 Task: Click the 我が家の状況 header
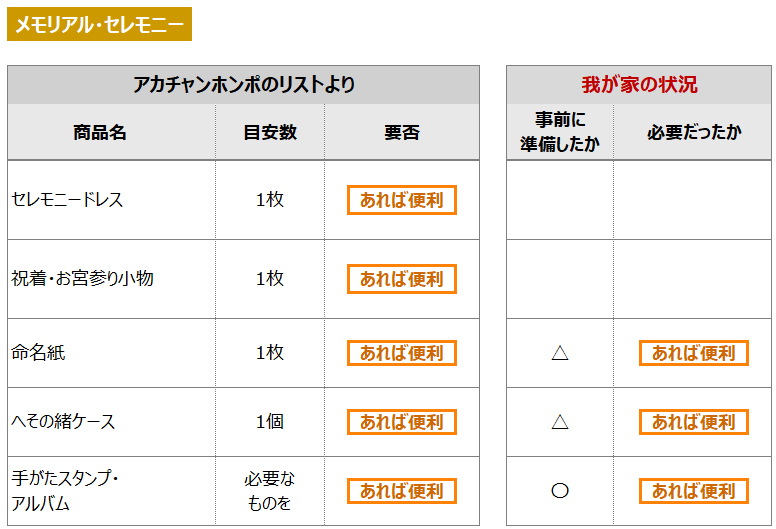pos(639,85)
